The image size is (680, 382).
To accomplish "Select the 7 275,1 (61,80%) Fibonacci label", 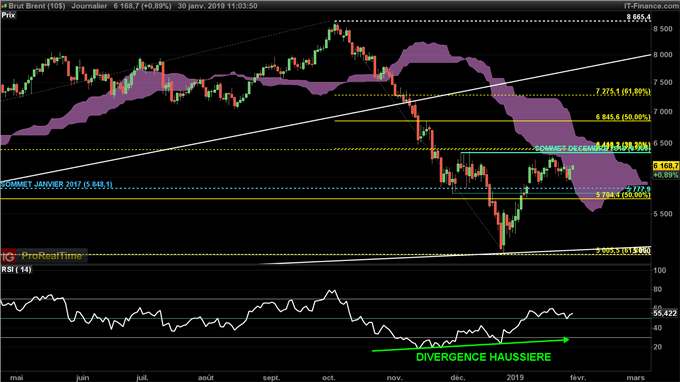I will [623, 91].
